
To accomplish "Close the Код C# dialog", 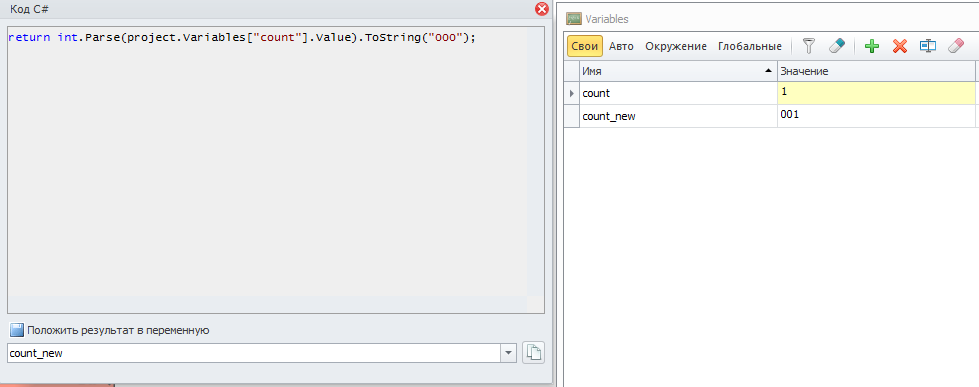I will click(x=542, y=9).
